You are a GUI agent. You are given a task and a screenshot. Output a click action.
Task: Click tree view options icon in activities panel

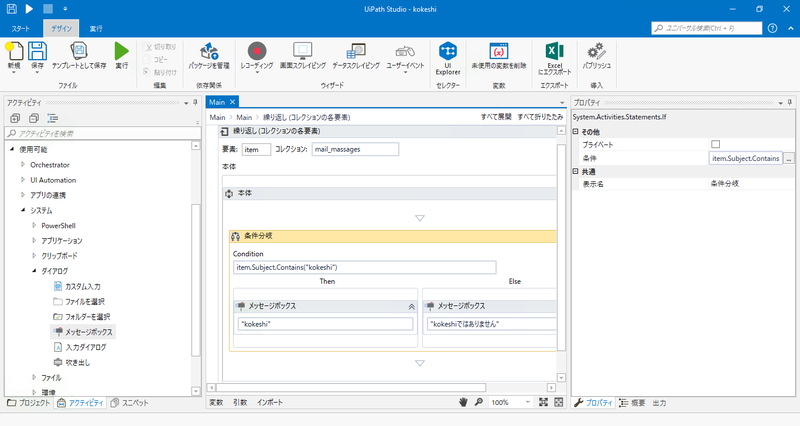(x=53, y=118)
